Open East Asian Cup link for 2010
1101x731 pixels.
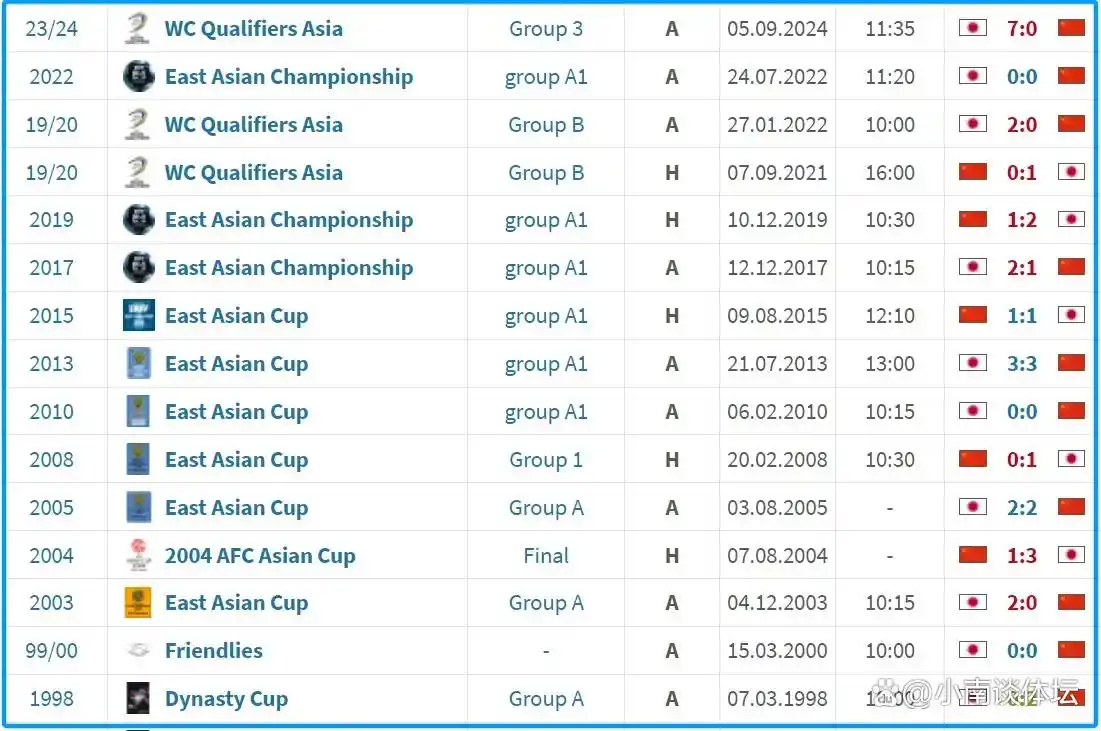[x=236, y=411]
